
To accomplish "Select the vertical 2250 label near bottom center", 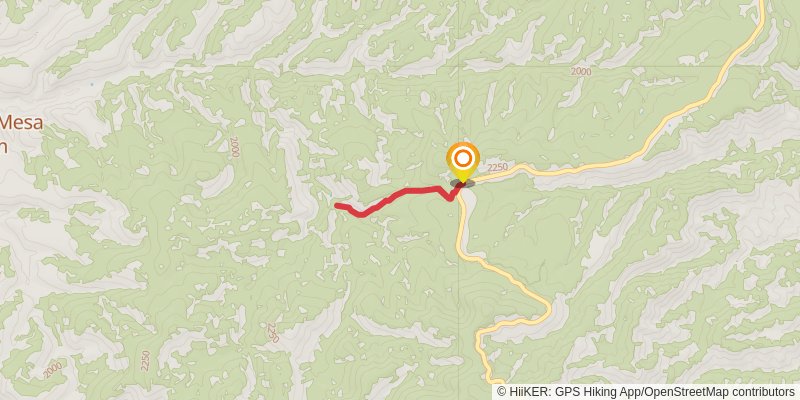I will tap(272, 333).
